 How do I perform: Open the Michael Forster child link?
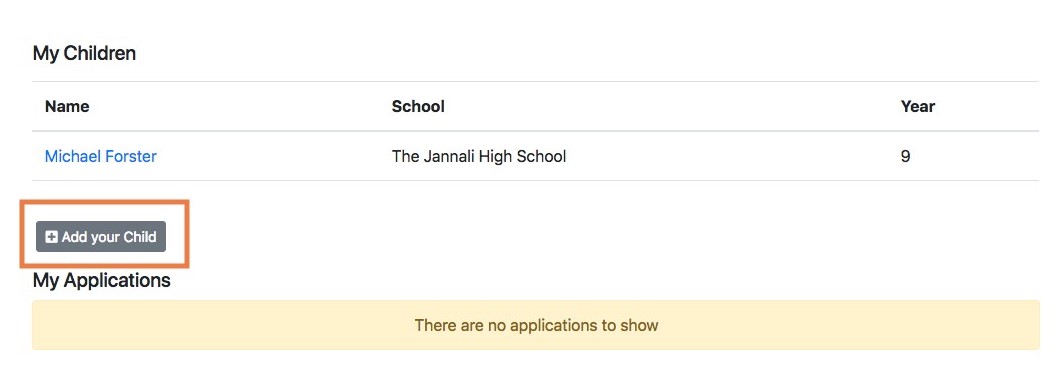(101, 157)
